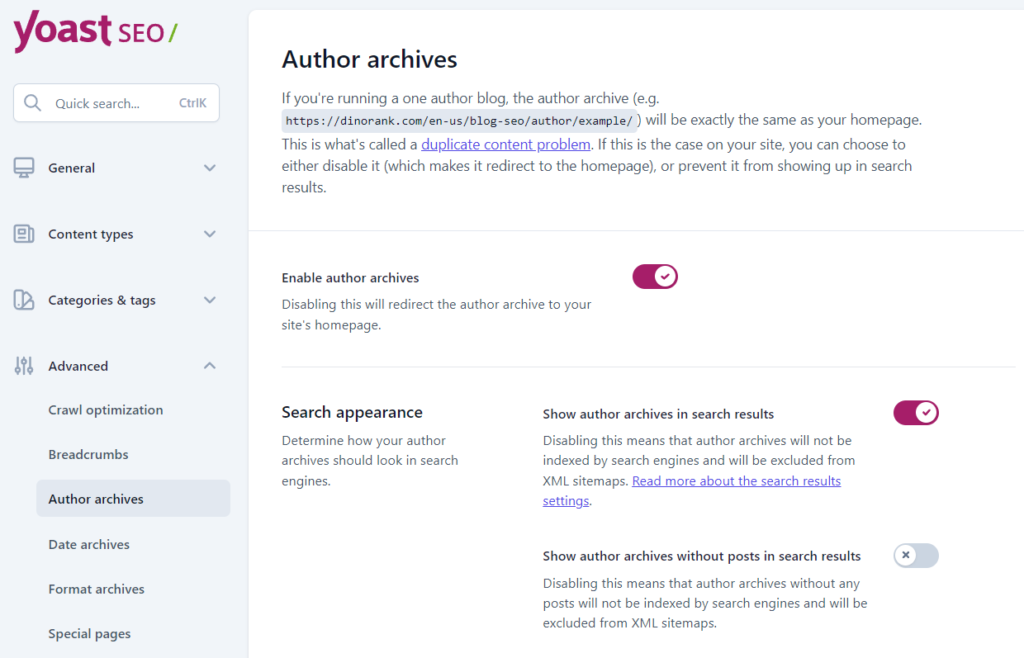
Task: Disable Show author archives in search results
Action: click(916, 413)
